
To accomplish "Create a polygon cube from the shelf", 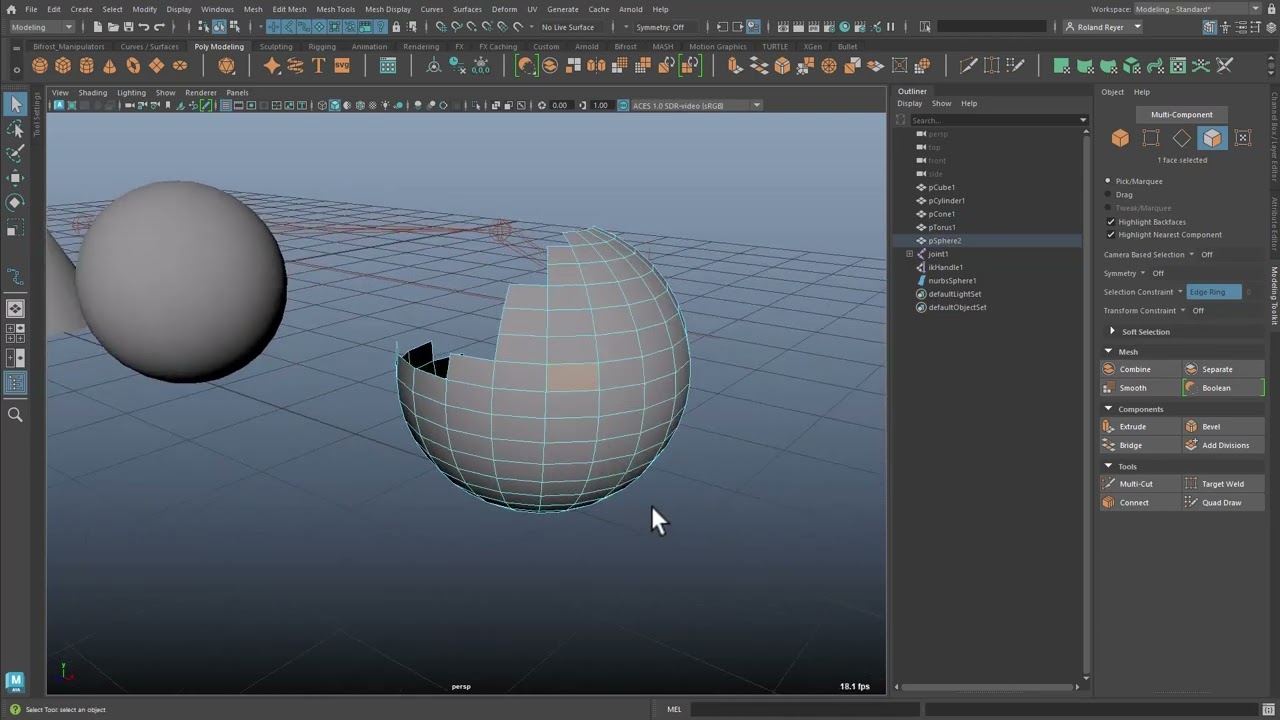I will (63, 66).
